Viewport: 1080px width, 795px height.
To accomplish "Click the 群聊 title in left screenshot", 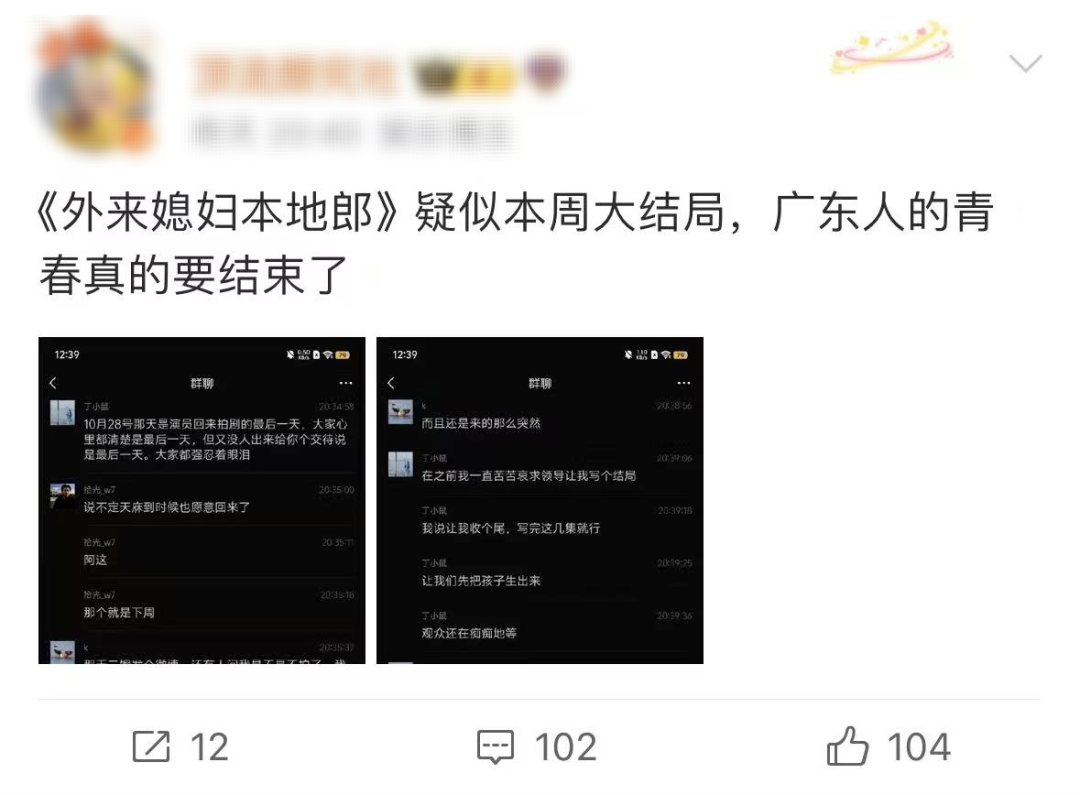I will (202, 383).
